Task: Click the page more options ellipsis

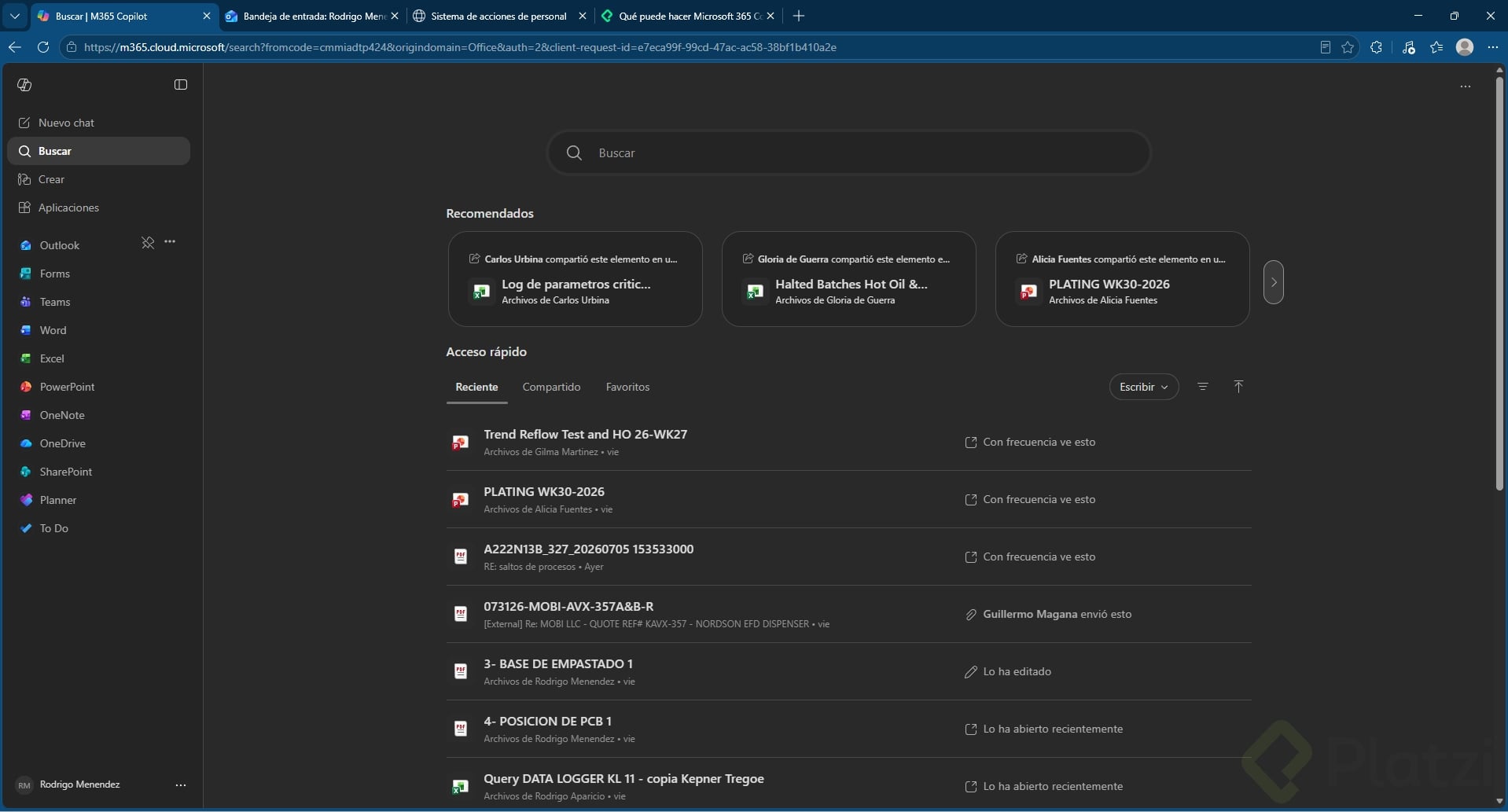Action: point(1465,86)
